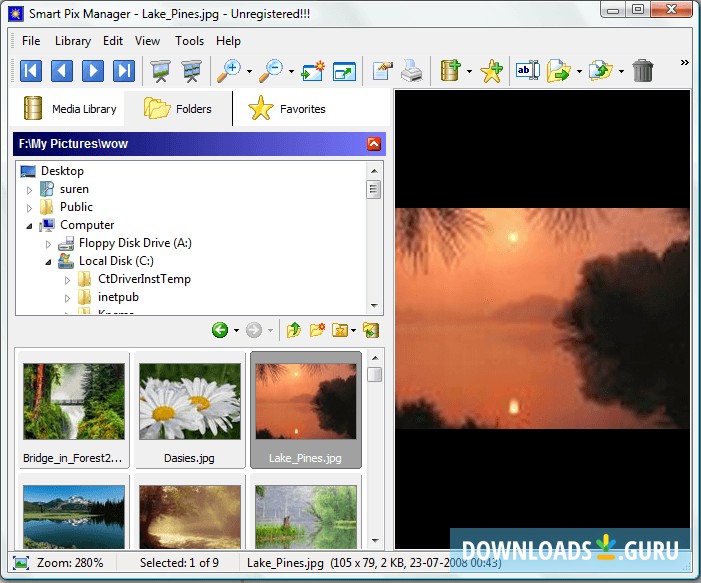Click the Zoom: 280% status icon
The image size is (701, 583).
[x=21, y=562]
